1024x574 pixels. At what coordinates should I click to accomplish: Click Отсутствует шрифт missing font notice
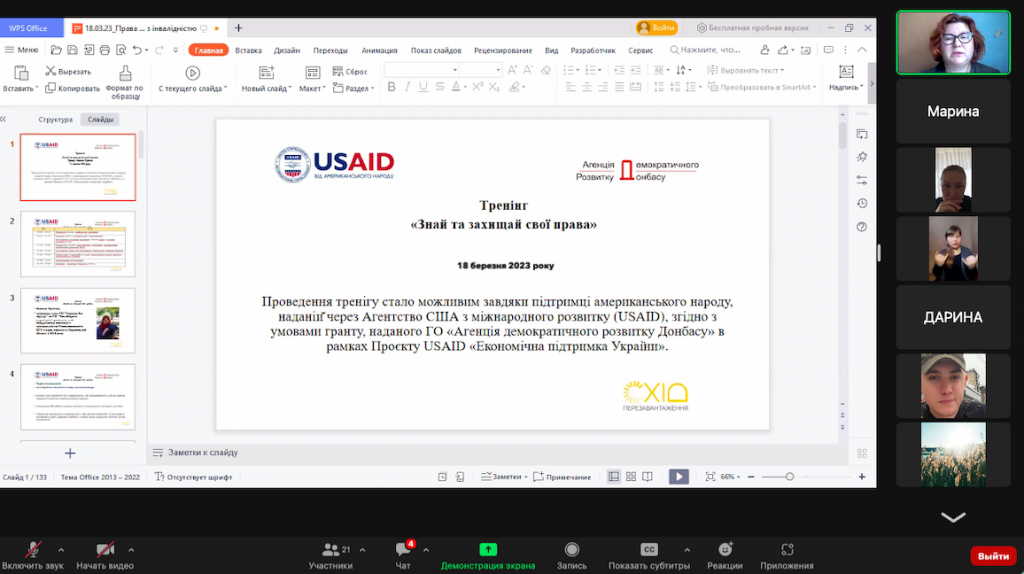pyautogui.click(x=193, y=477)
